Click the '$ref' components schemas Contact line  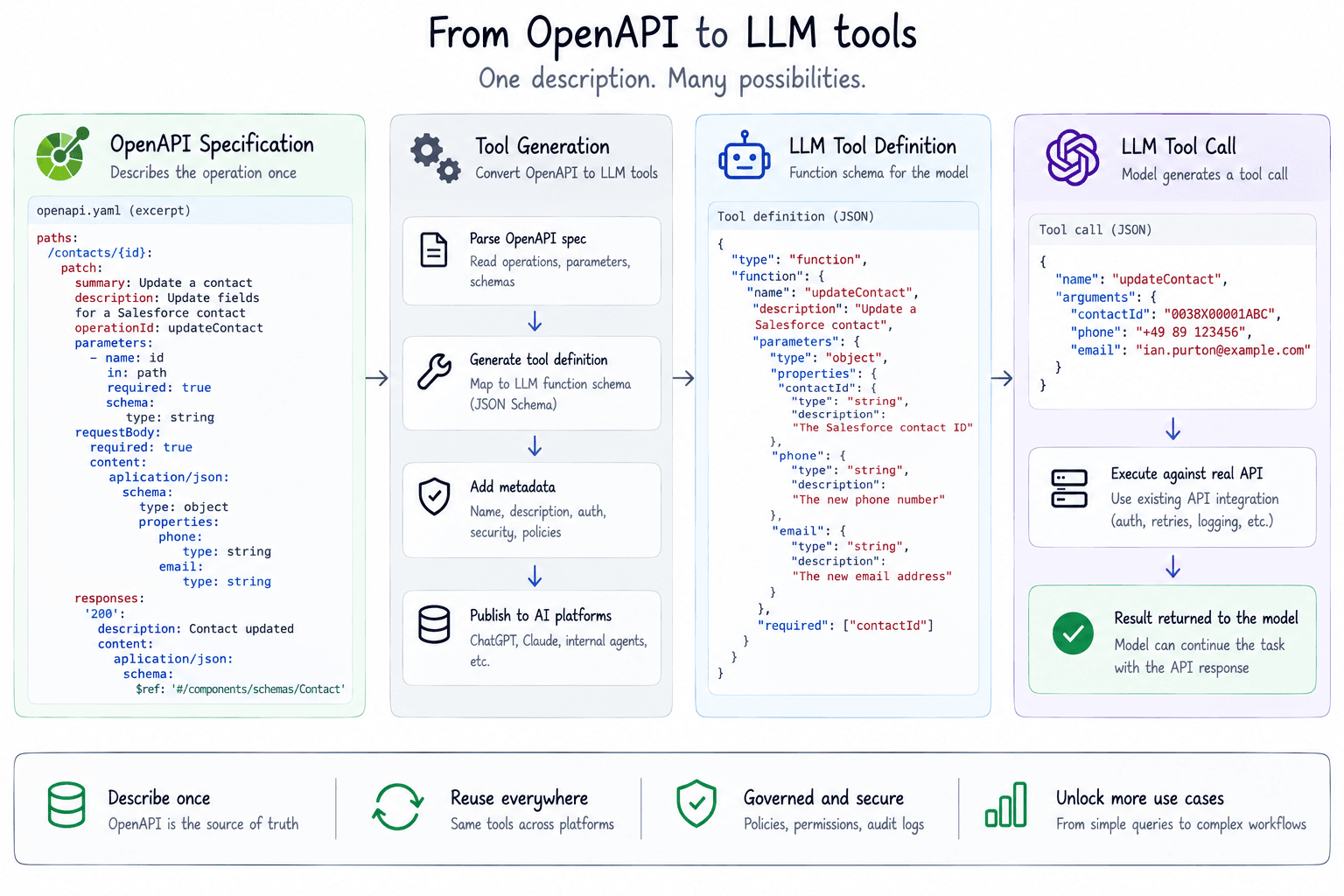[240, 689]
